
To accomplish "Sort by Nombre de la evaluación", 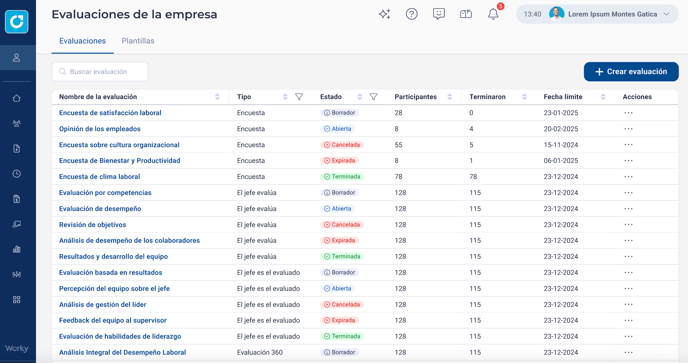I will [217, 97].
